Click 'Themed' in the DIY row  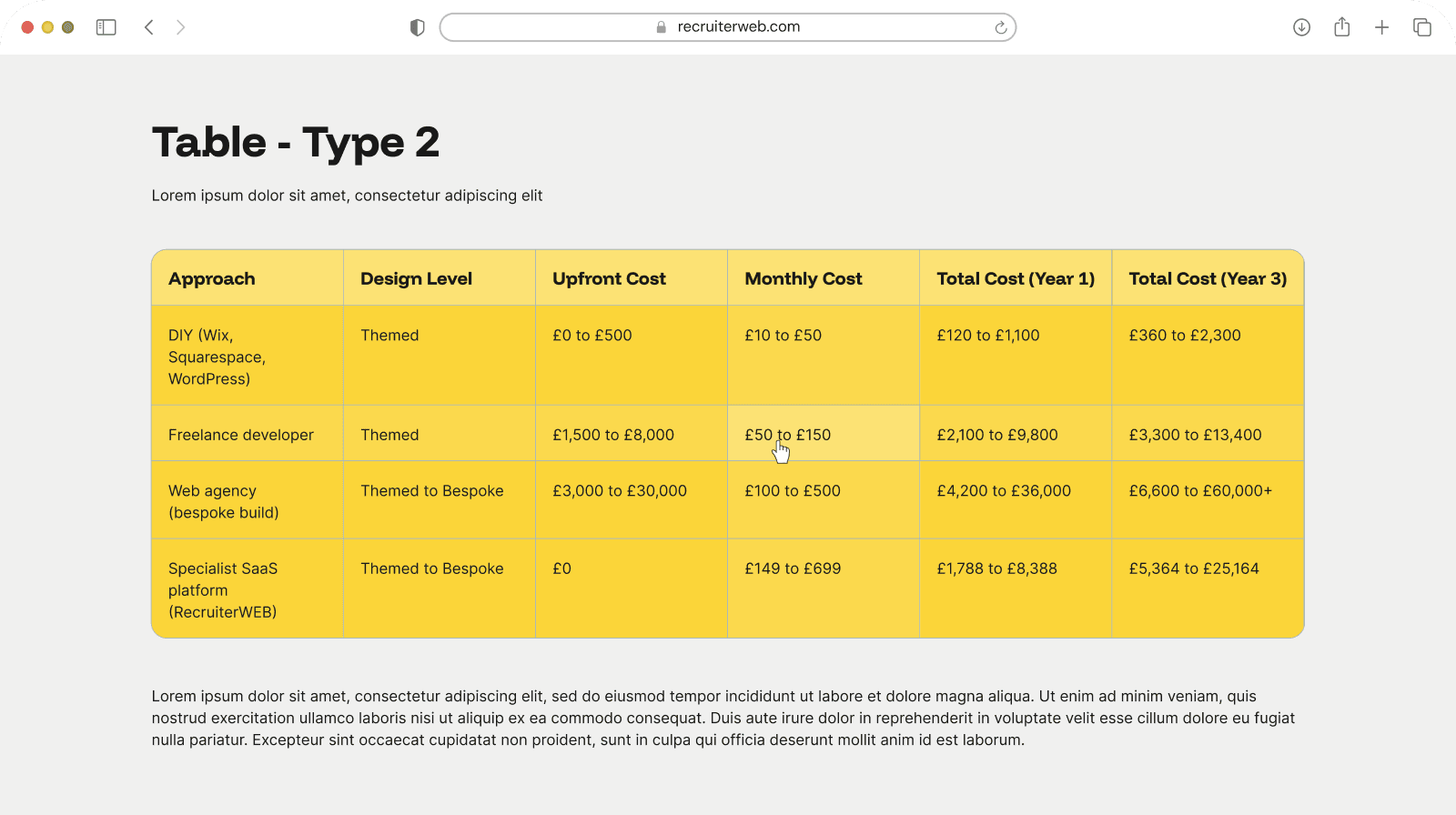click(440, 356)
